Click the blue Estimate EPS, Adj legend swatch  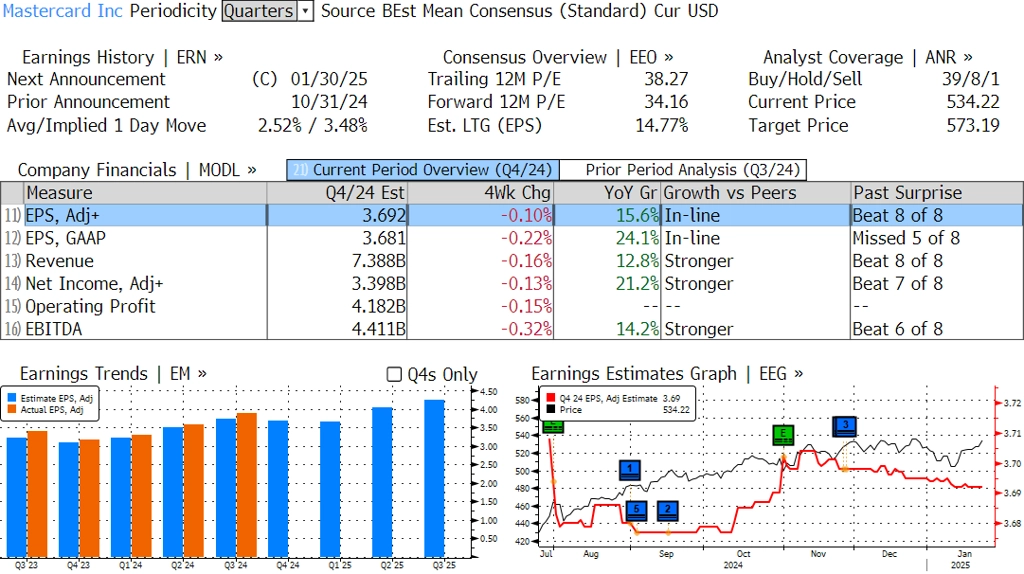point(12,398)
